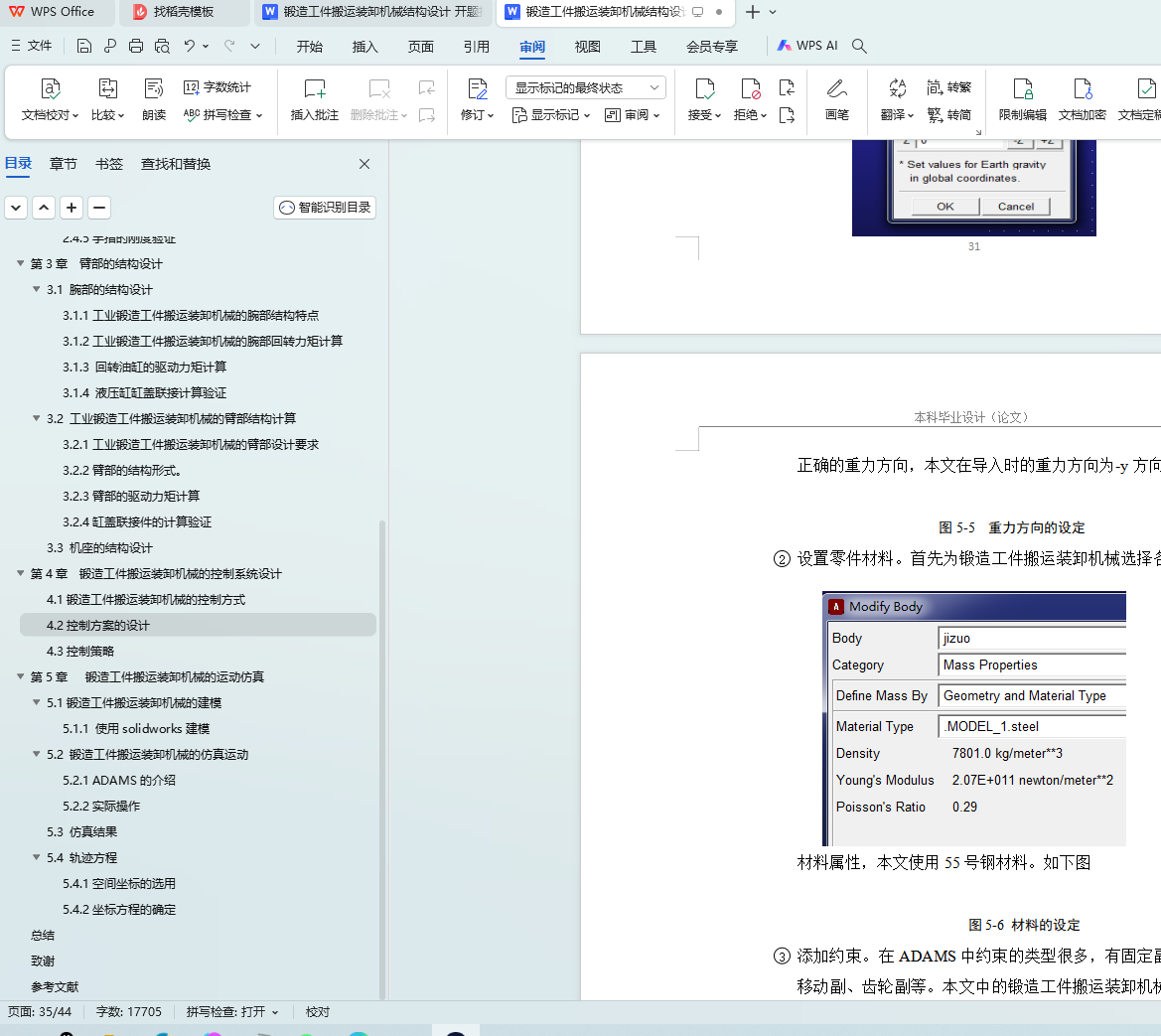Collapse 第3章 臂部的结构设计 in outline

pos(20,263)
